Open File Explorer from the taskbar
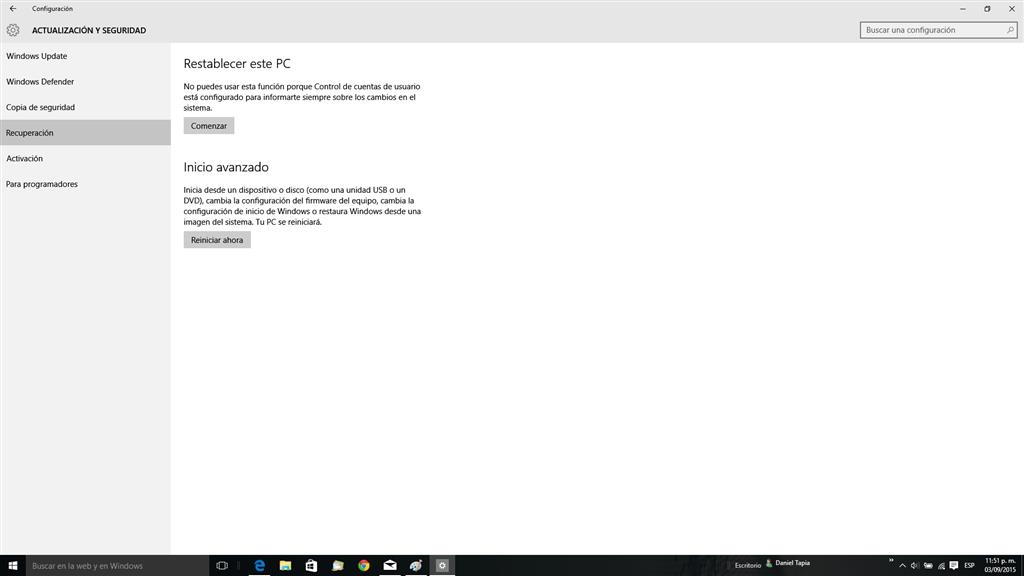Screen dimensions: 1024x576 tap(285, 566)
